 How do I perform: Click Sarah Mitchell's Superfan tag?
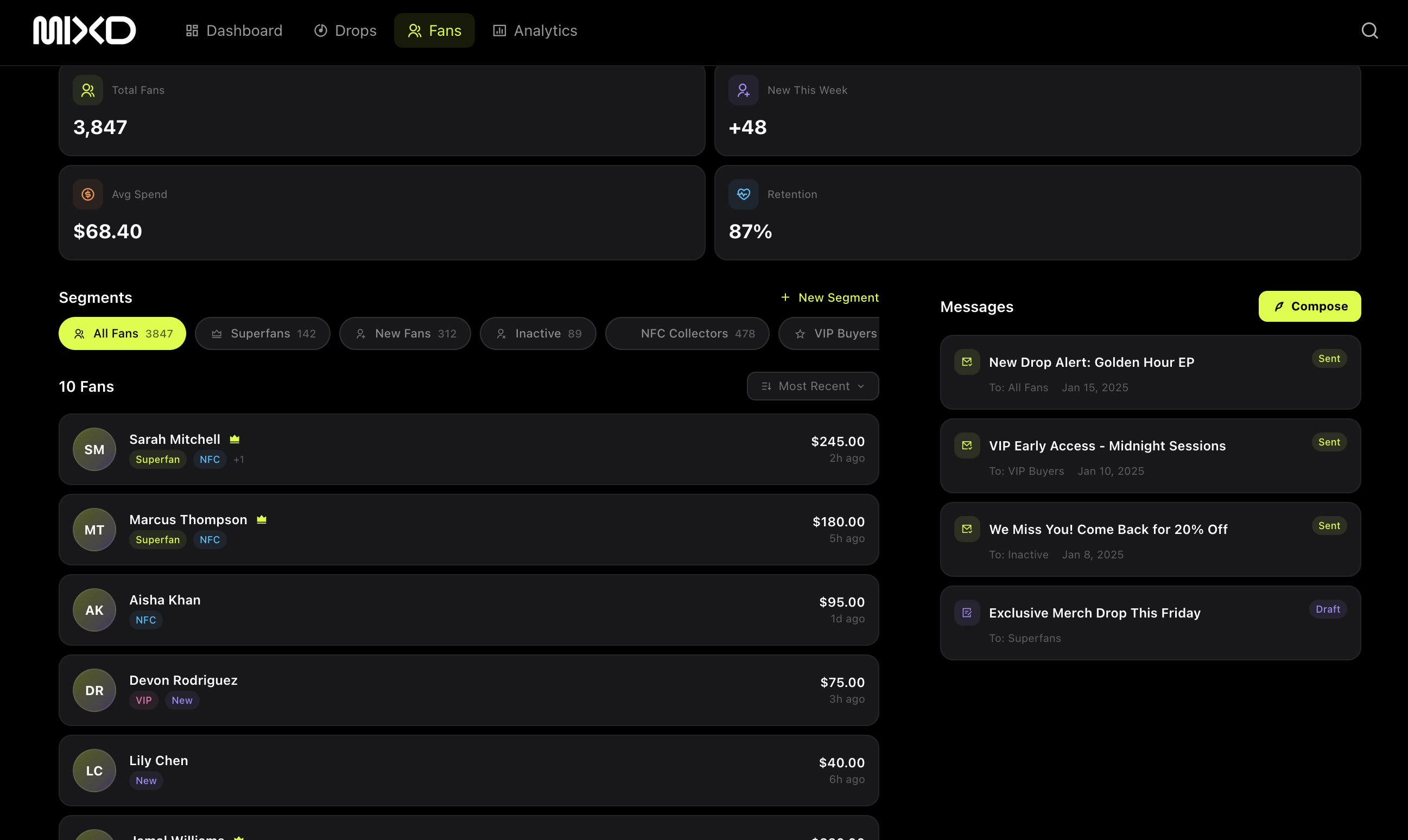(x=157, y=459)
